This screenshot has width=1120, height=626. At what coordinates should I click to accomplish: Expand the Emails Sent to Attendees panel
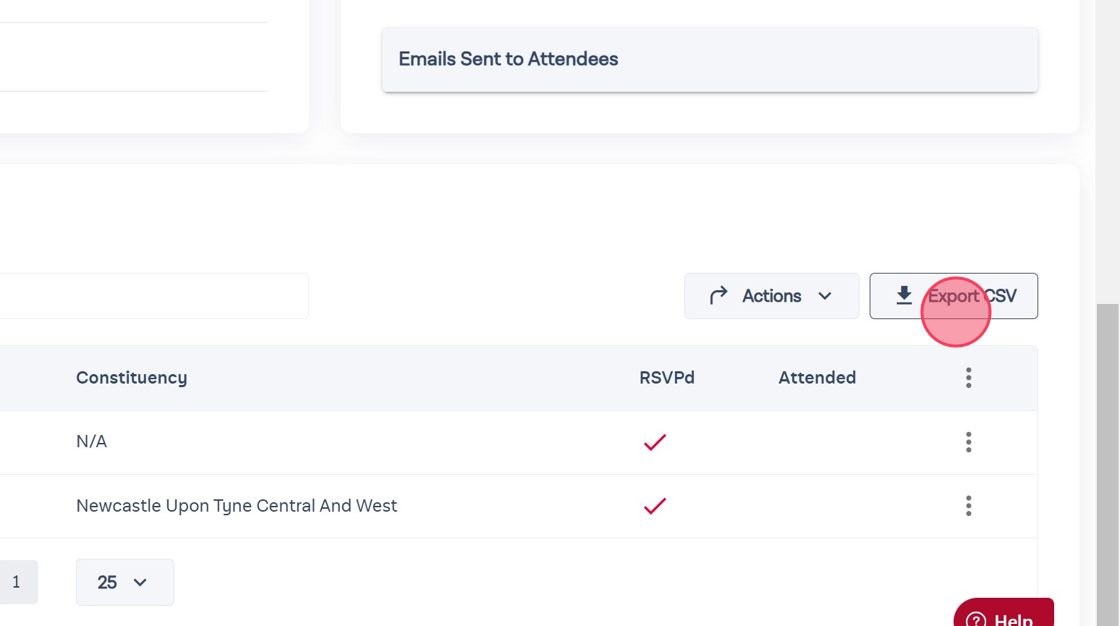[x=709, y=60]
